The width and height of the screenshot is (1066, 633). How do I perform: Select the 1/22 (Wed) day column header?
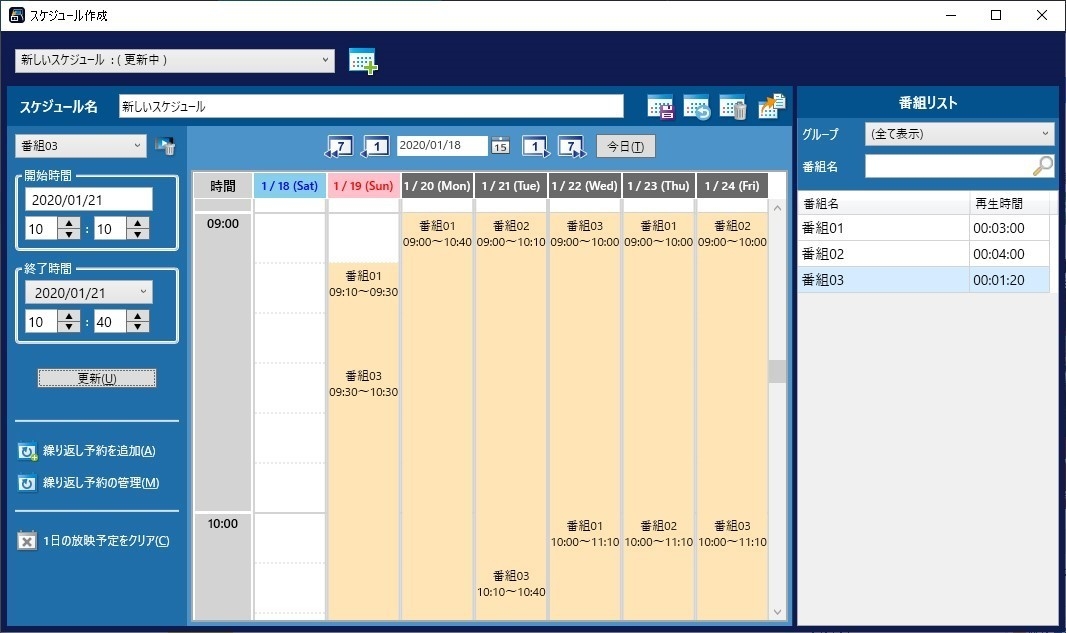[584, 185]
